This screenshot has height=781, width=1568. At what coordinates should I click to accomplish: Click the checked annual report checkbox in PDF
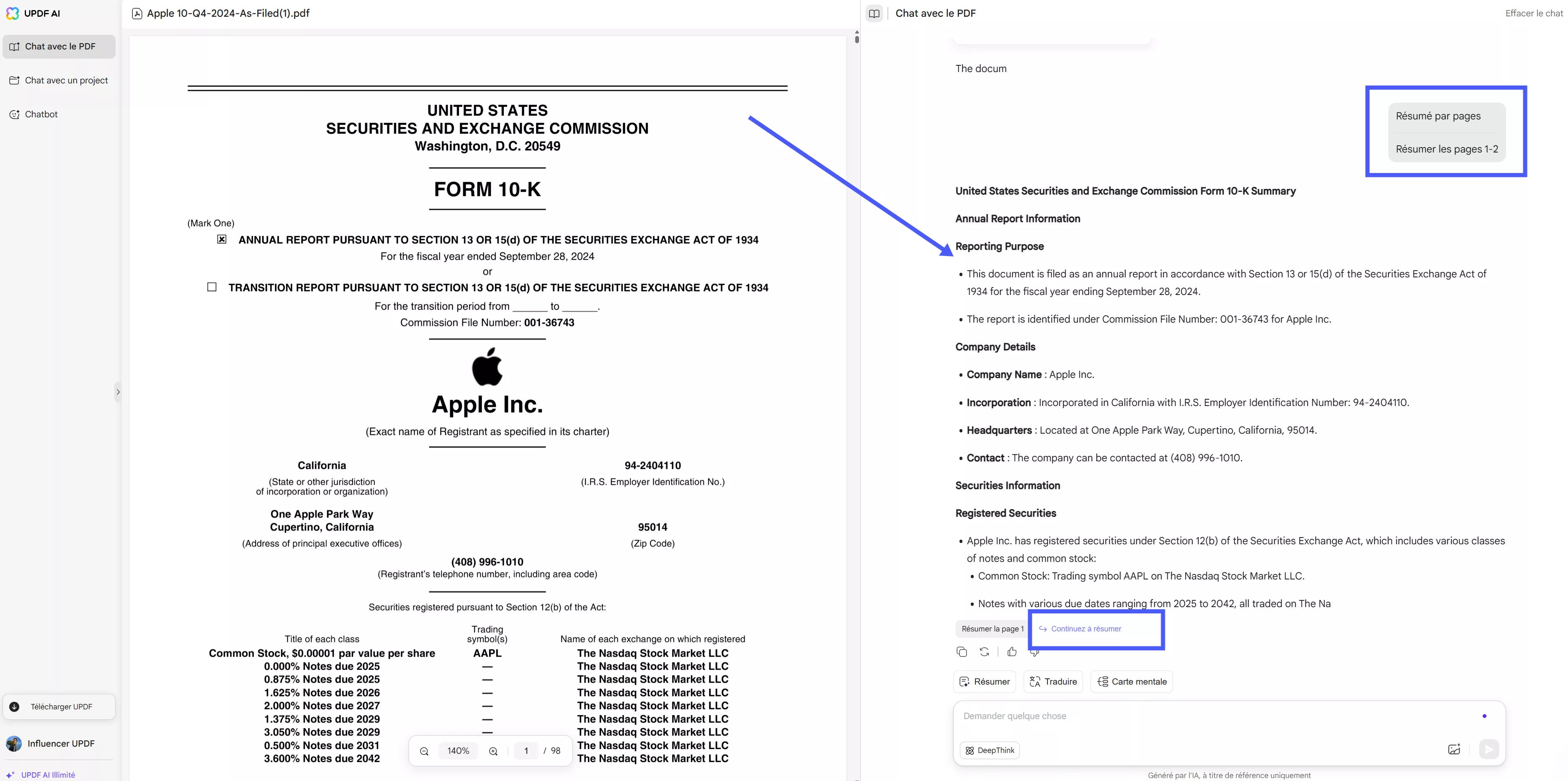pyautogui.click(x=222, y=239)
